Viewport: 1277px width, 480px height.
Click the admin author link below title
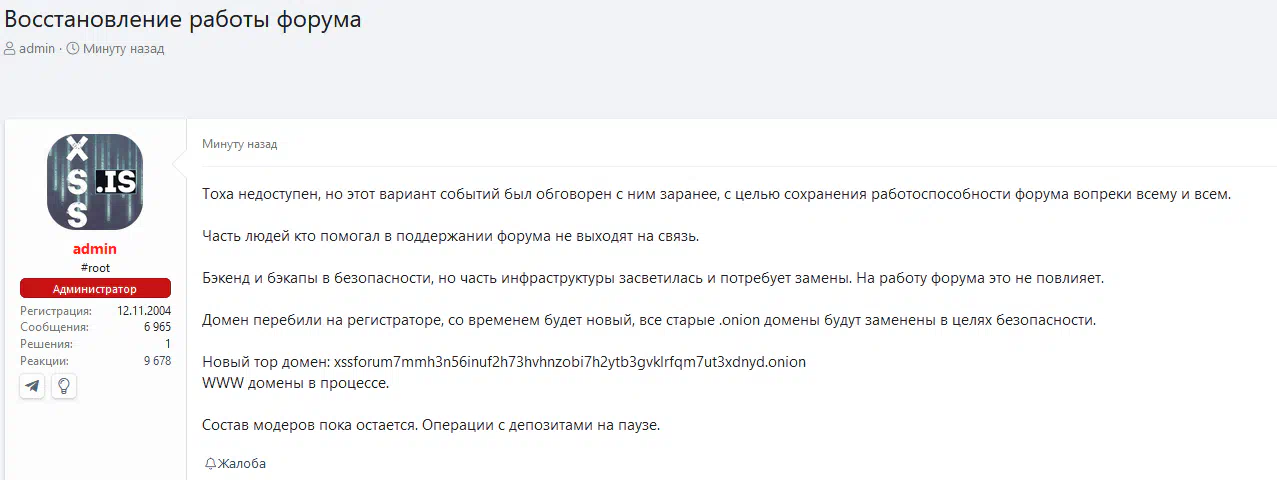[37, 48]
